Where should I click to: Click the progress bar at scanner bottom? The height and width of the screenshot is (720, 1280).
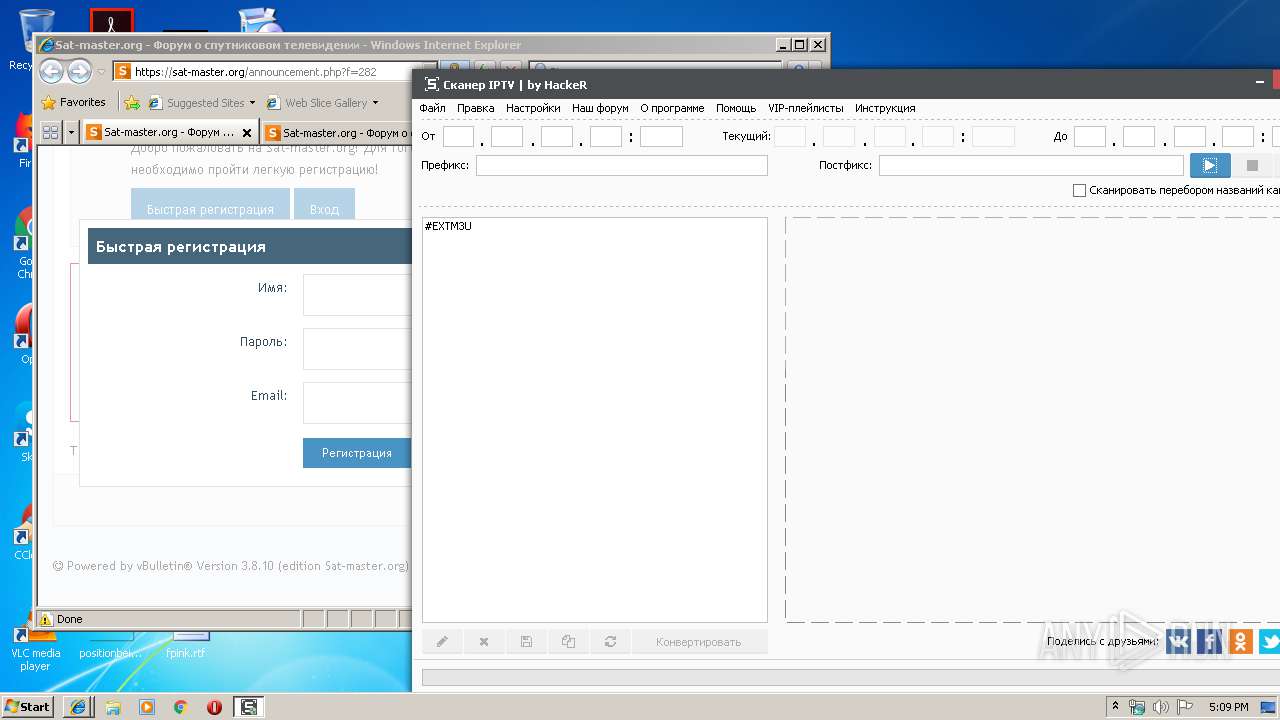tap(850, 677)
